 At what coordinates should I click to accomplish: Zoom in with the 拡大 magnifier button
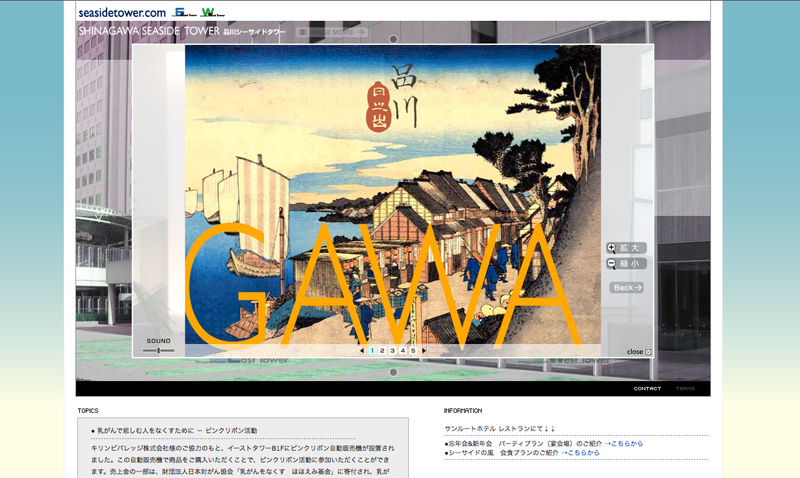click(627, 248)
